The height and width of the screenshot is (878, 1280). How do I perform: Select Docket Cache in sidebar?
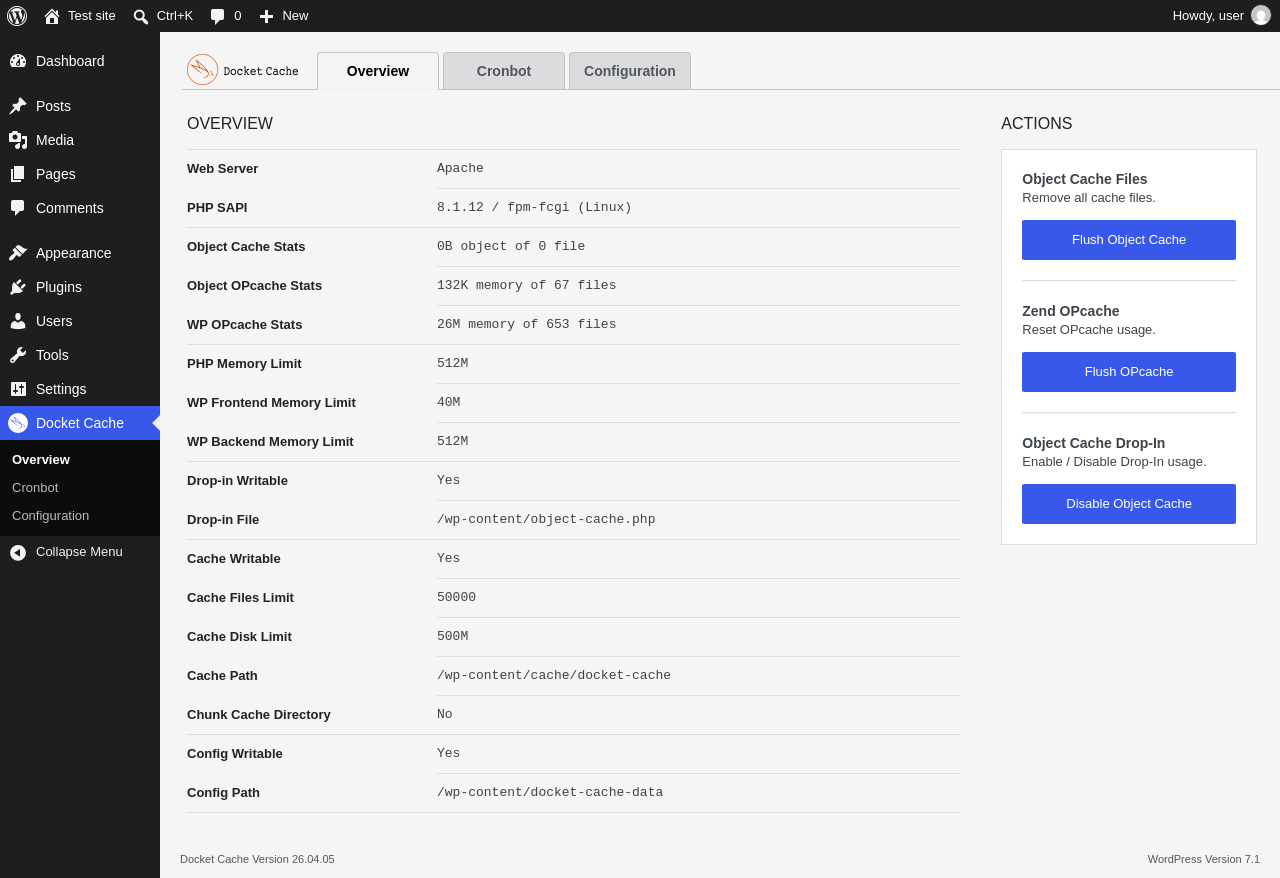click(80, 423)
